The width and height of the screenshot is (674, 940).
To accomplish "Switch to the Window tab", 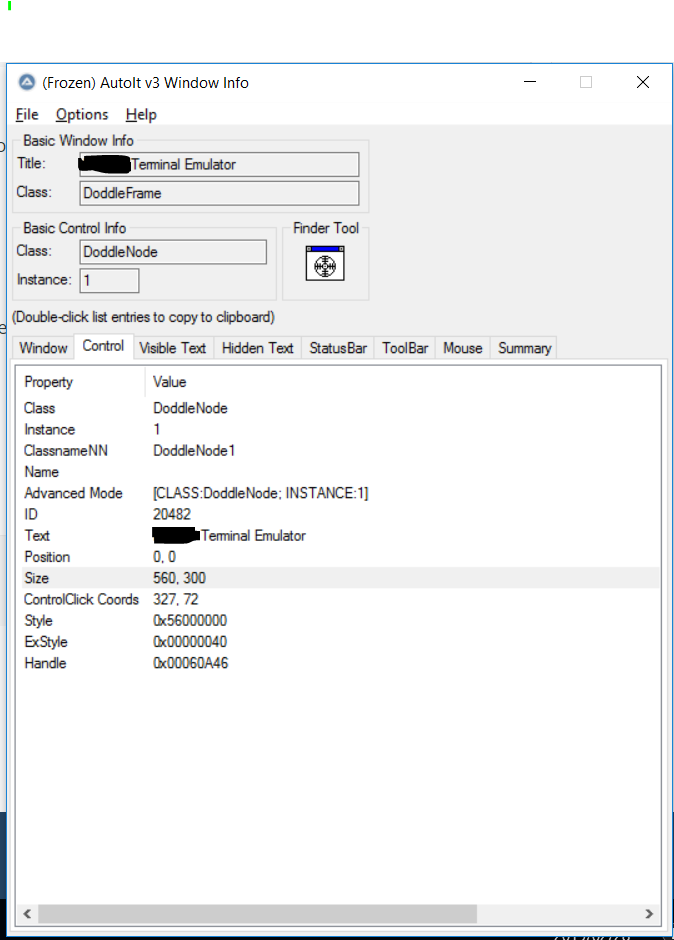I will tap(44, 348).
